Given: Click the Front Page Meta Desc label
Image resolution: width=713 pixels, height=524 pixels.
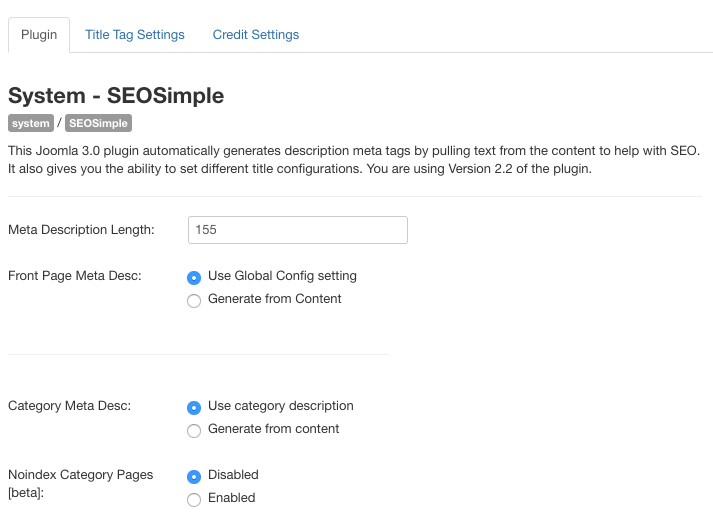Looking at the screenshot, I should click(75, 276).
